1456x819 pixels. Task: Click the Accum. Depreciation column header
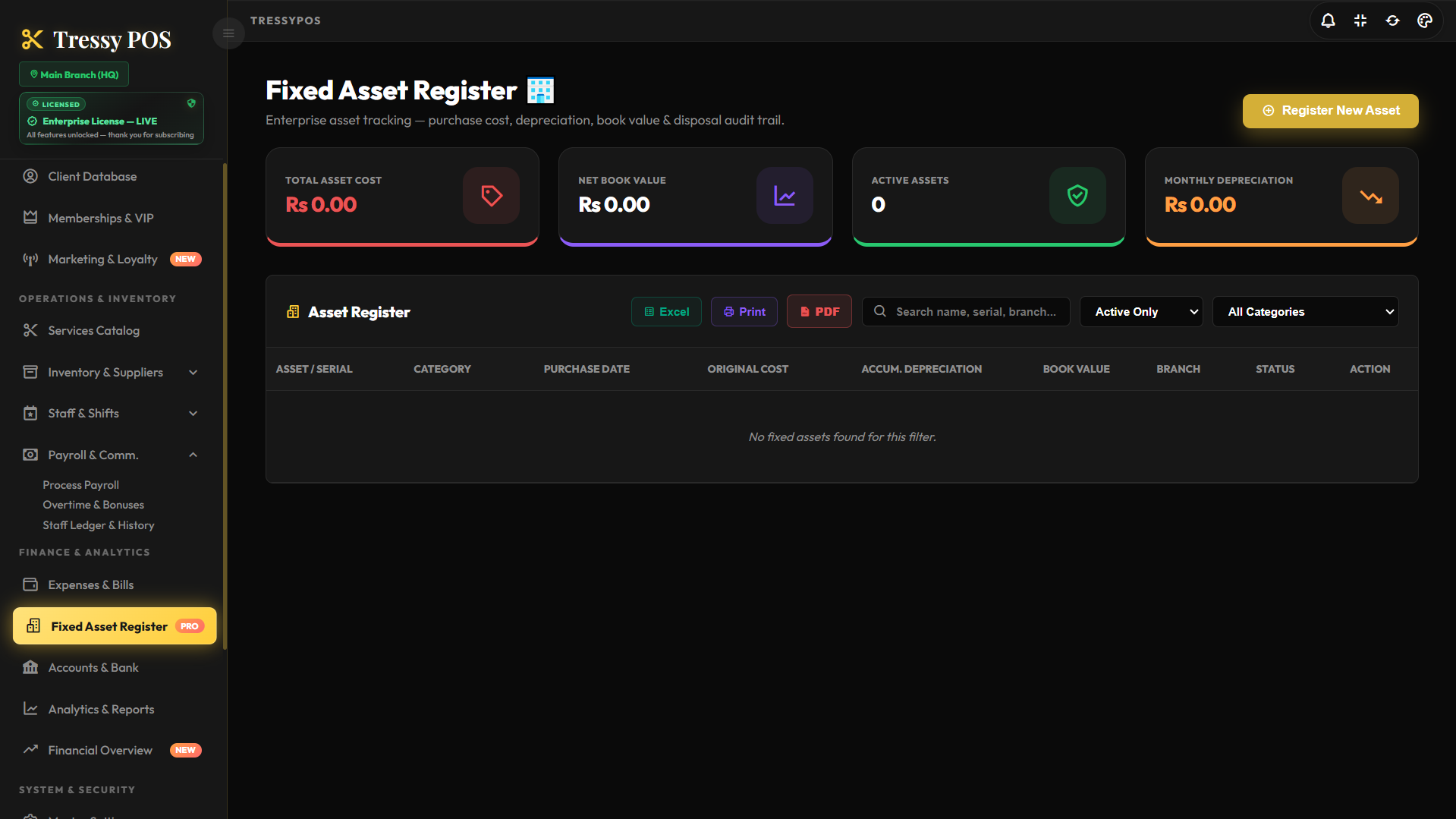click(x=921, y=369)
